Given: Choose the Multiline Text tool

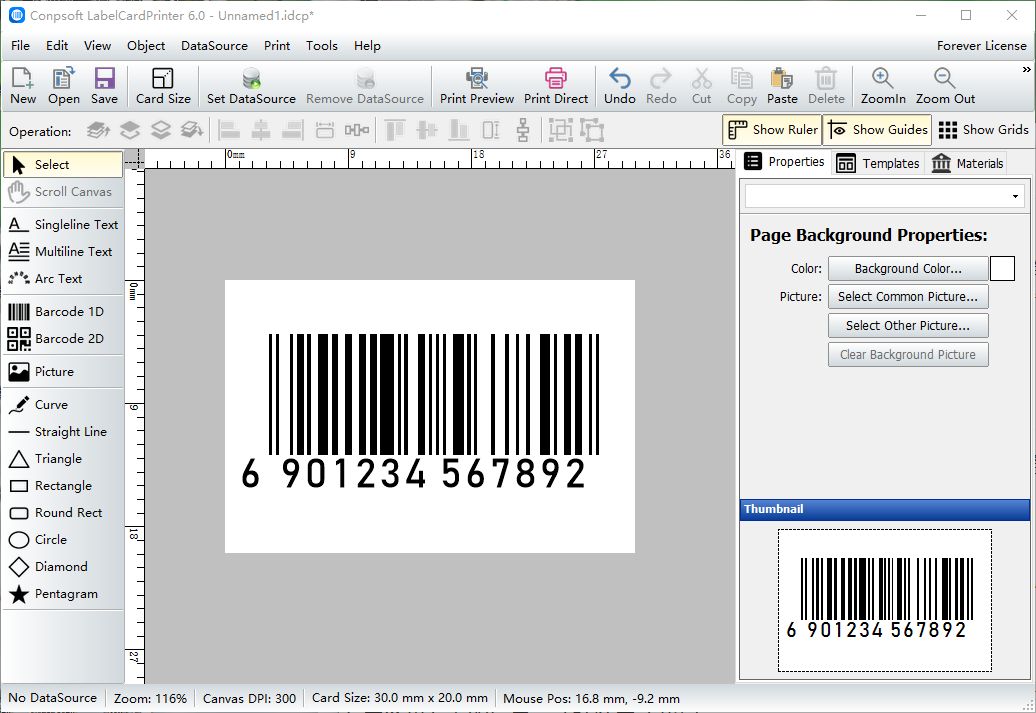Looking at the screenshot, I should [x=63, y=252].
